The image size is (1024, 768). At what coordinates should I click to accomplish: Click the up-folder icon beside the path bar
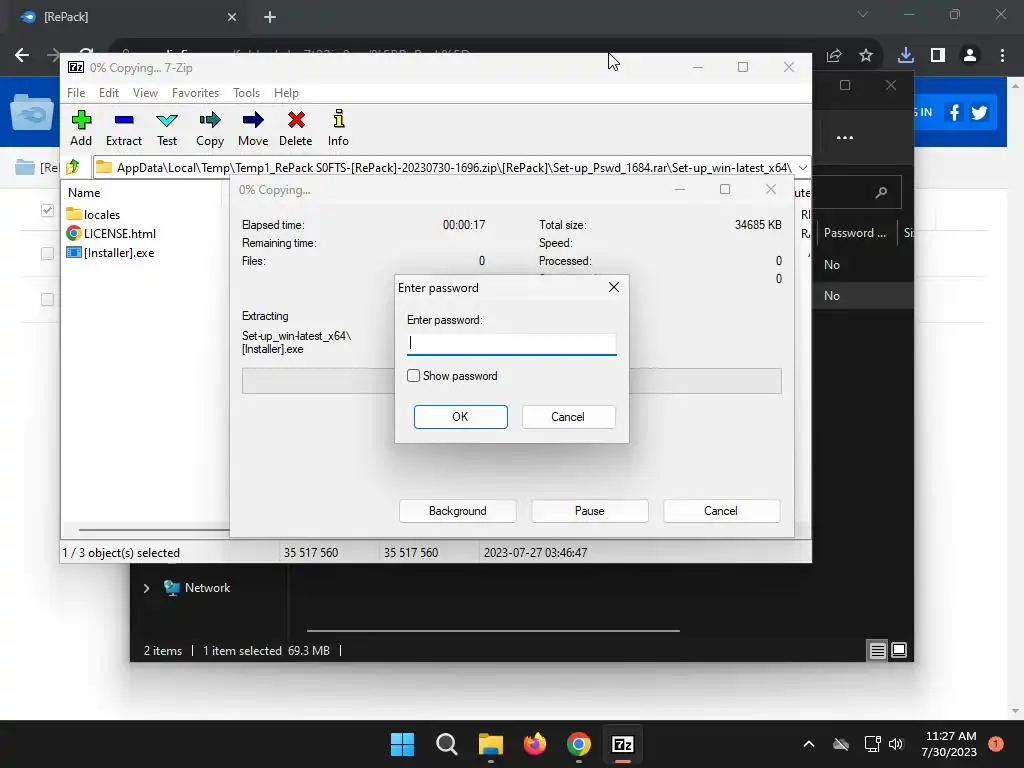click(x=73, y=167)
